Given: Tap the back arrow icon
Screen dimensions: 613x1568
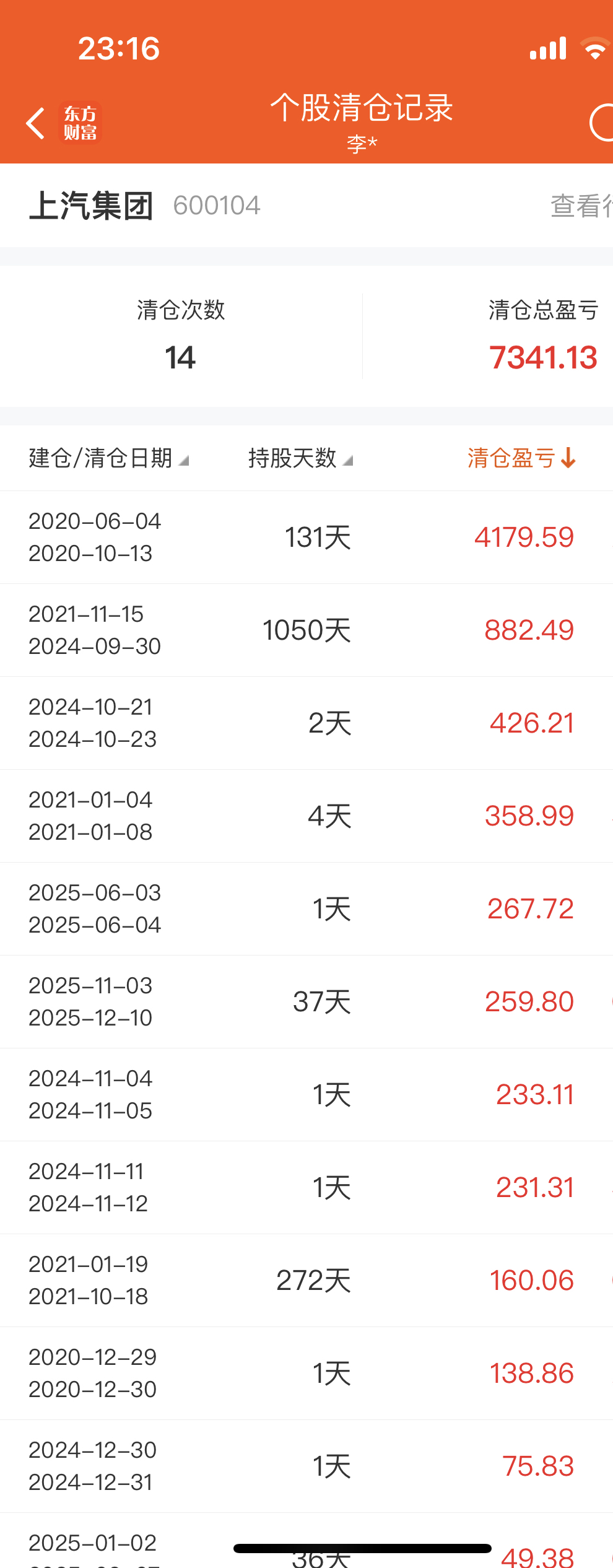Looking at the screenshot, I should [x=36, y=123].
